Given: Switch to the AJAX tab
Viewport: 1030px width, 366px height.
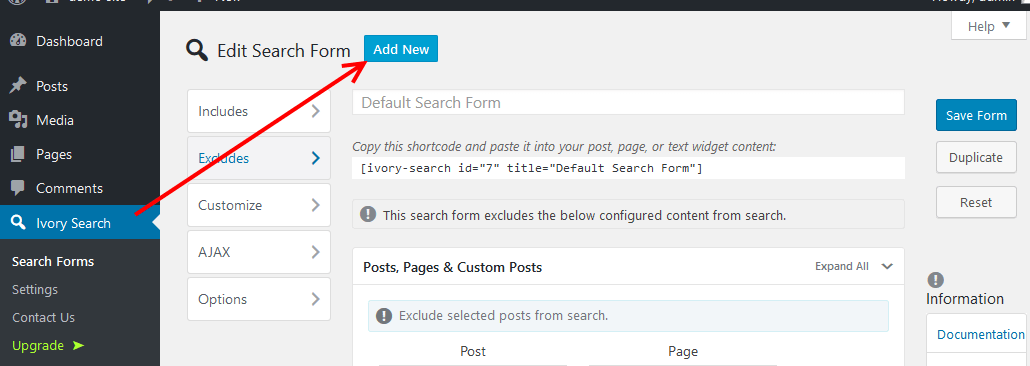Looking at the screenshot, I should pos(259,252).
